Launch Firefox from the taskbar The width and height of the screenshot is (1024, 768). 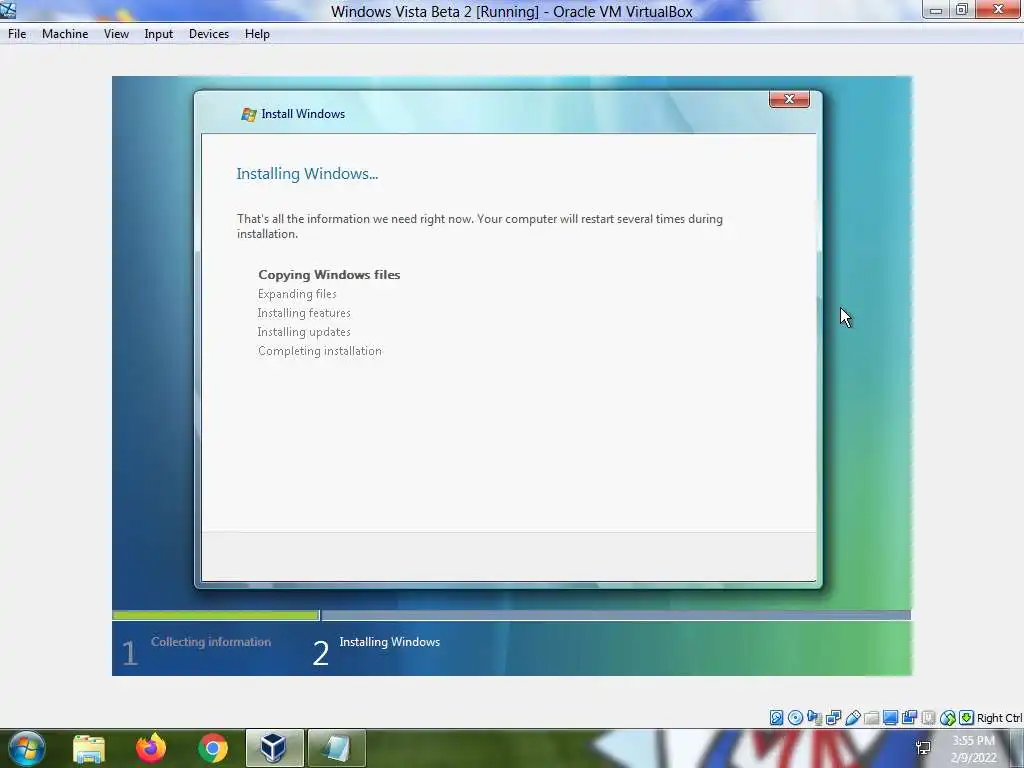click(x=151, y=748)
